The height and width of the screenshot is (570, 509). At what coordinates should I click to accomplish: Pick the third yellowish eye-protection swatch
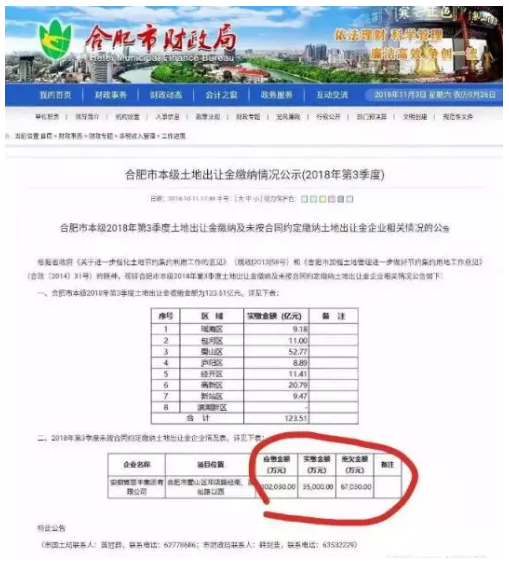coord(322,199)
